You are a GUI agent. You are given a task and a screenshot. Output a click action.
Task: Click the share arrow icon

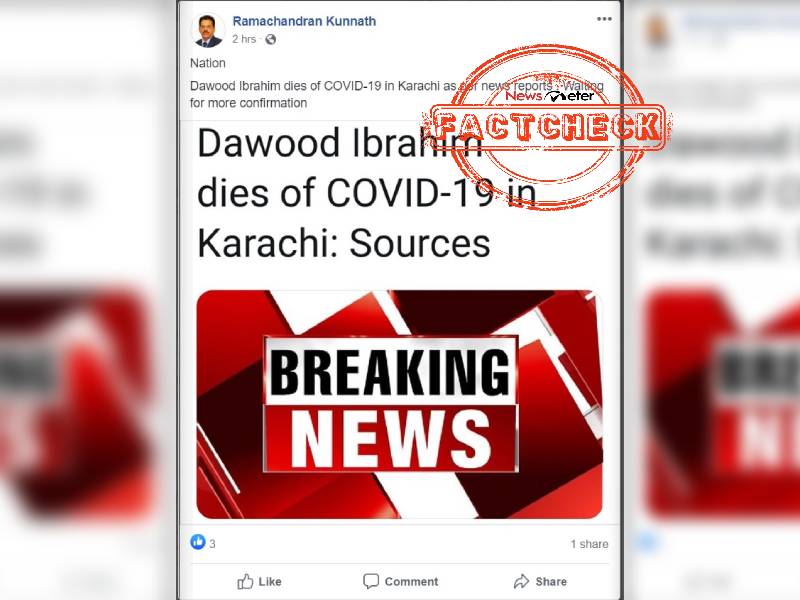521,581
